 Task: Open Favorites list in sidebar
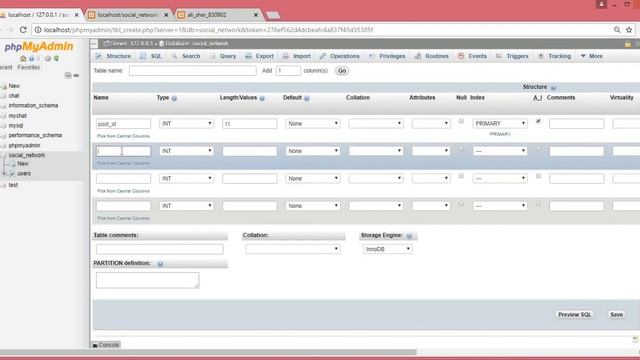(29, 67)
